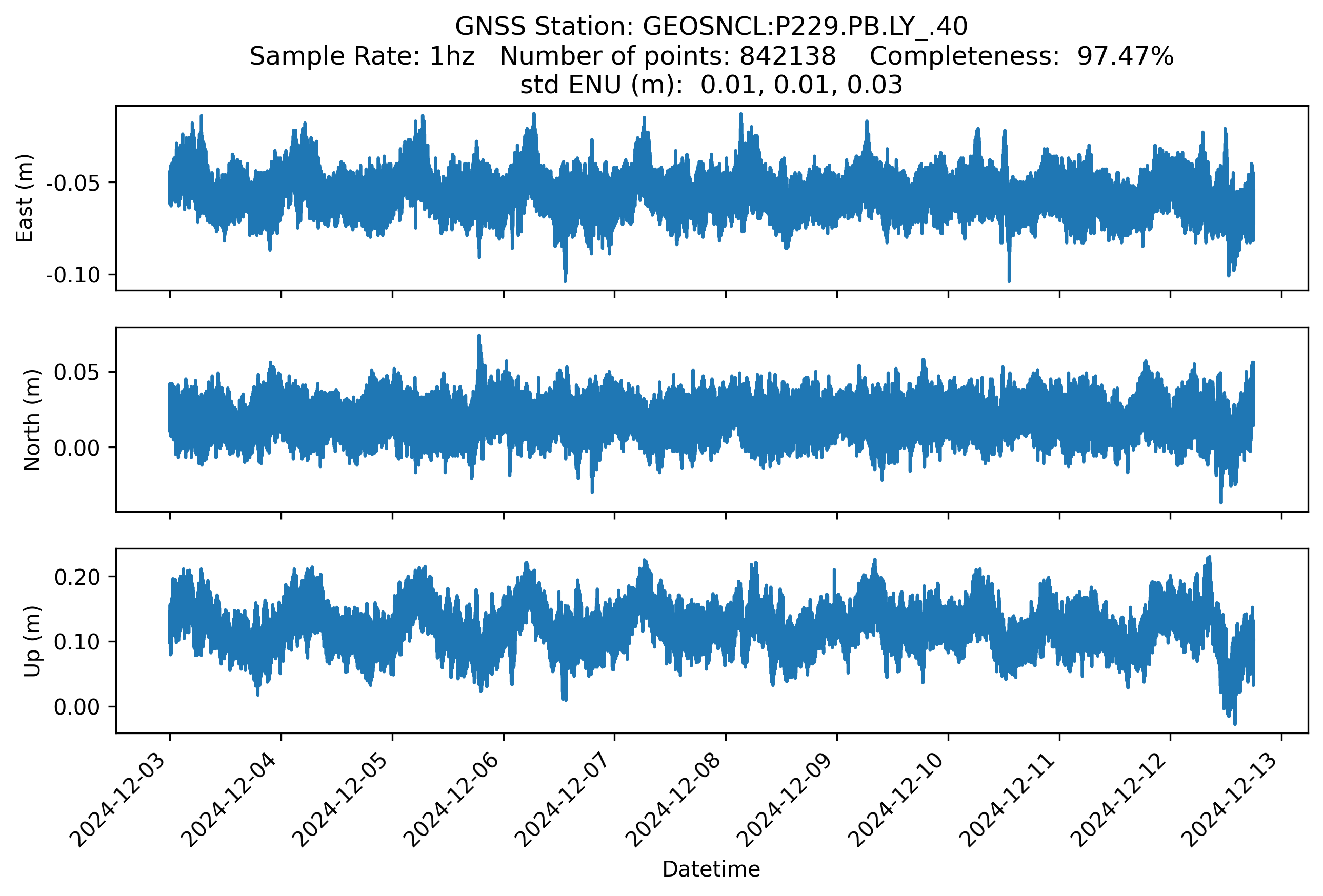The height and width of the screenshot is (896, 1323).
Task: Click the Datetime x-axis label
Action: point(711,869)
